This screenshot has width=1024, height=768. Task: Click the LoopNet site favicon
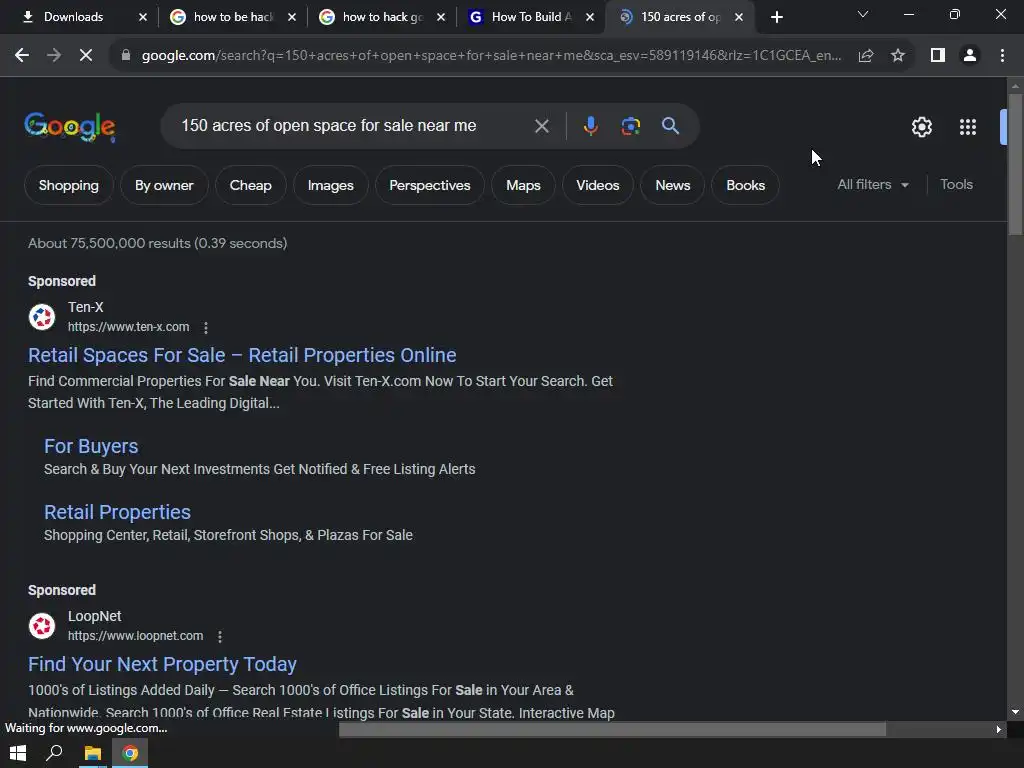pyautogui.click(x=42, y=626)
